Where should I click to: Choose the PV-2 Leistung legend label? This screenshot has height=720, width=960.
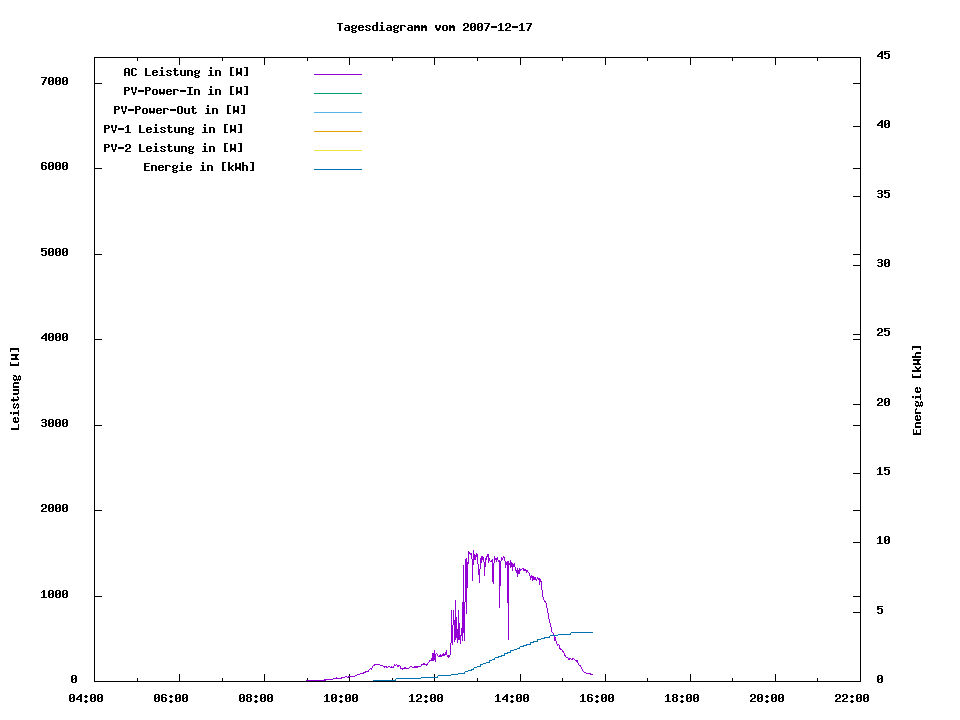(x=173, y=148)
